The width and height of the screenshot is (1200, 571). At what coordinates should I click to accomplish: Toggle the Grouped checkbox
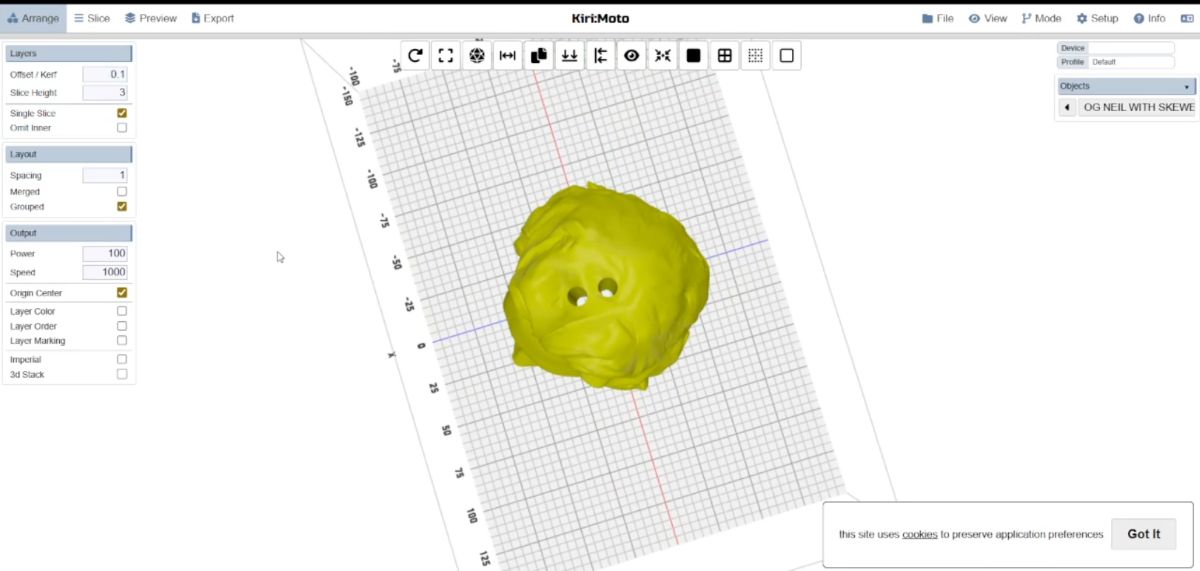tap(122, 206)
